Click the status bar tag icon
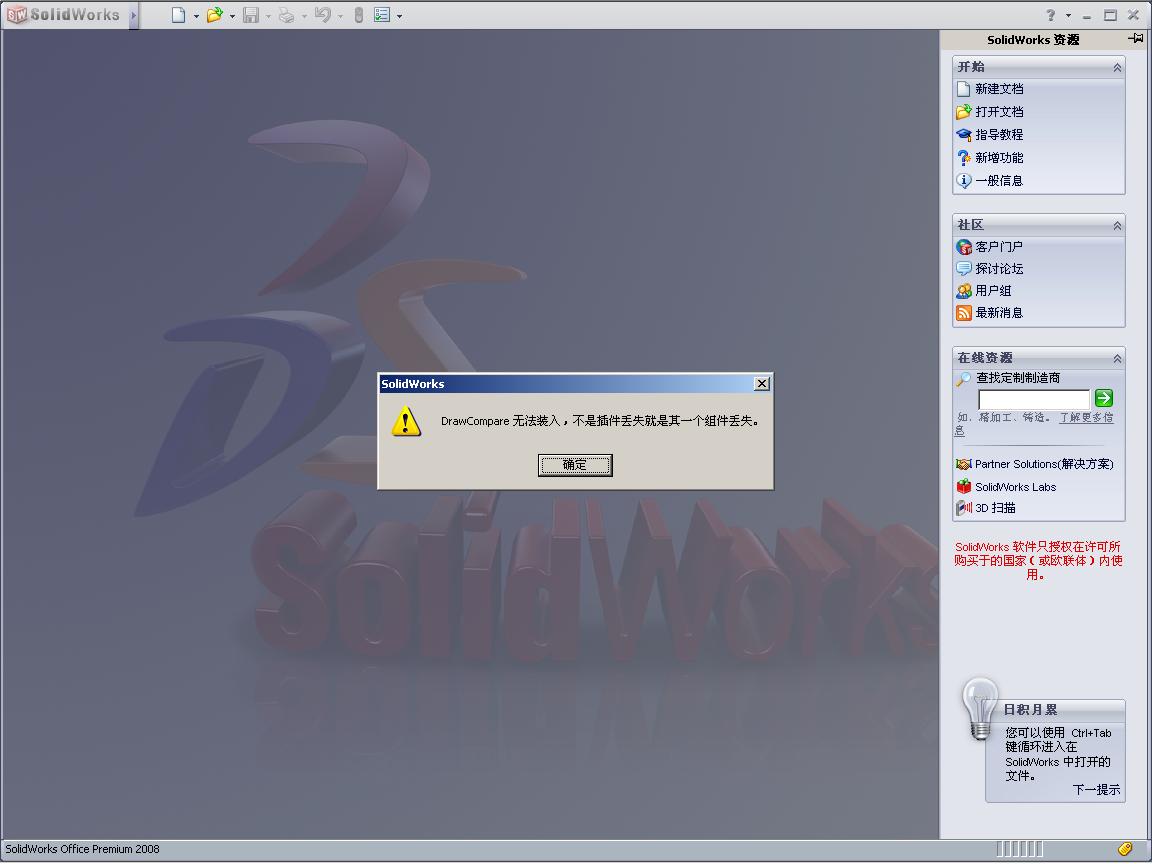Image resolution: width=1152 pixels, height=864 pixels. click(1125, 849)
